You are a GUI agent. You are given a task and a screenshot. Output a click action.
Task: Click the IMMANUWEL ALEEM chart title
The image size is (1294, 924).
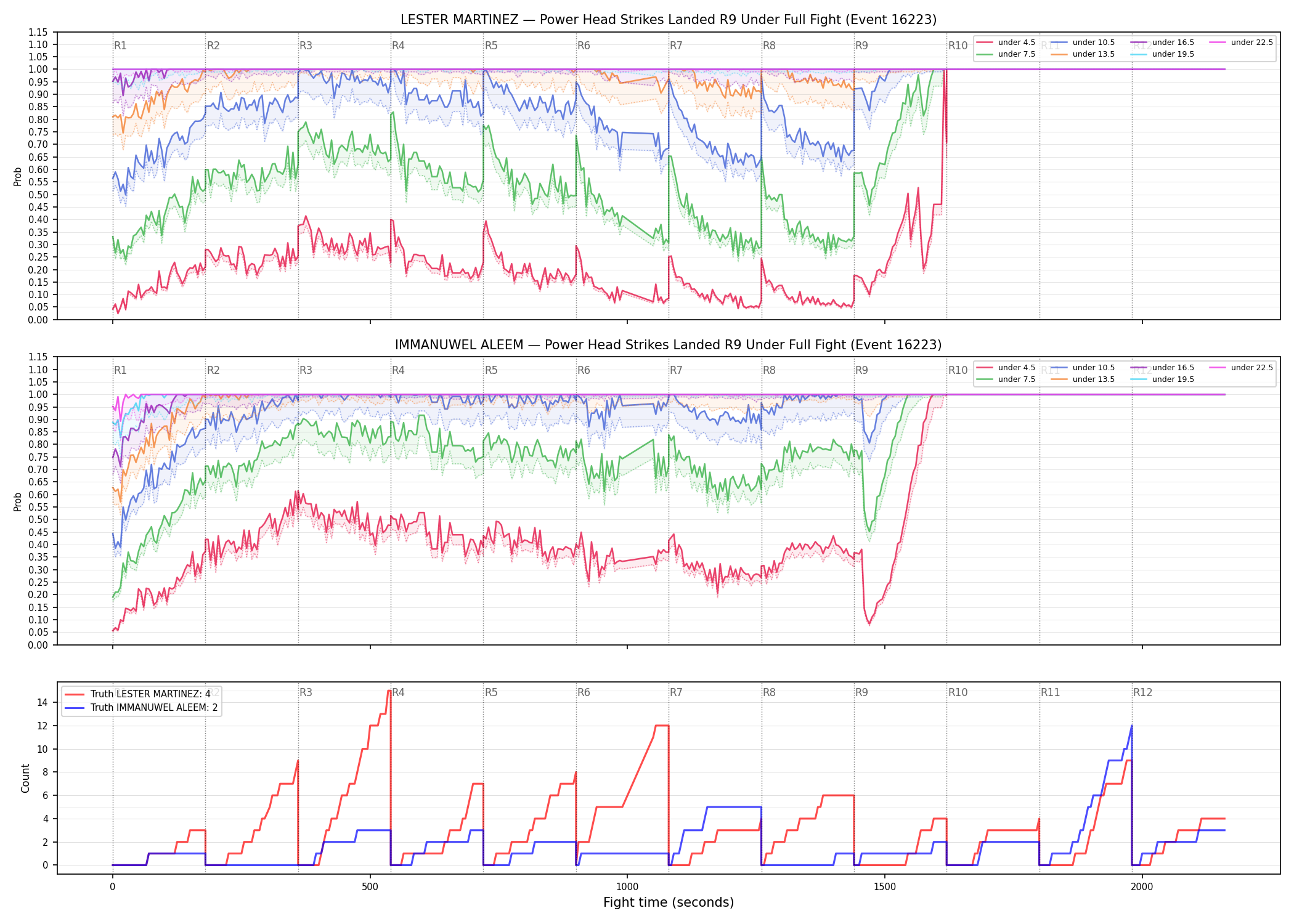point(669,345)
